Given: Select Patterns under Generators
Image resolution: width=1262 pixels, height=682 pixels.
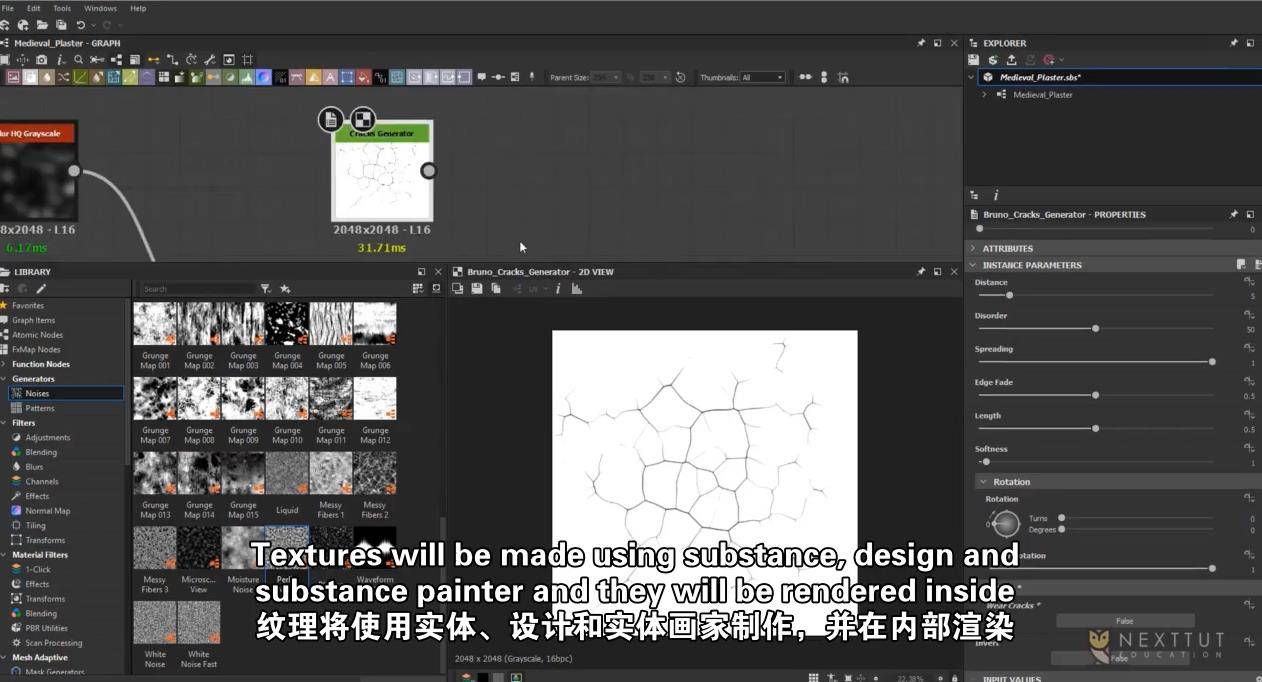Looking at the screenshot, I should tap(40, 408).
